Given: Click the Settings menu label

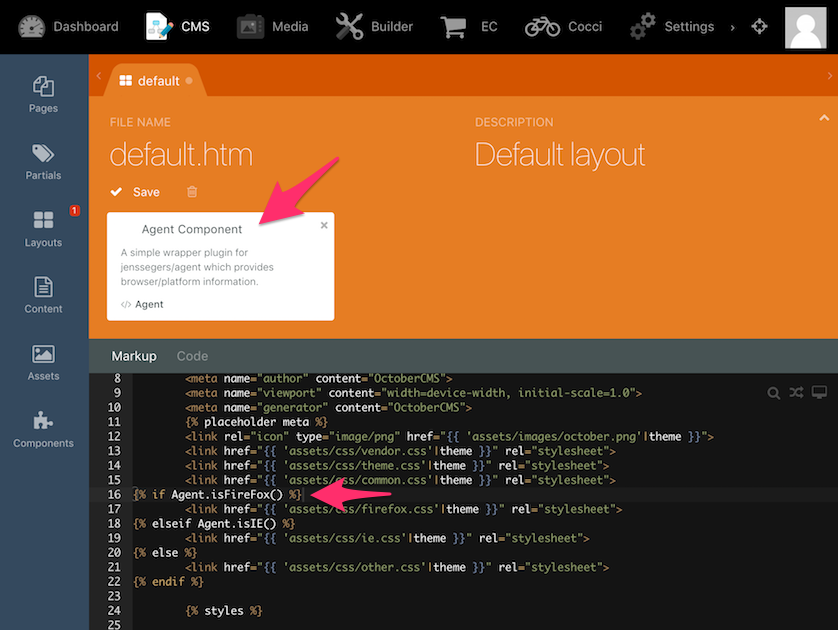Looking at the screenshot, I should pyautogui.click(x=689, y=27).
